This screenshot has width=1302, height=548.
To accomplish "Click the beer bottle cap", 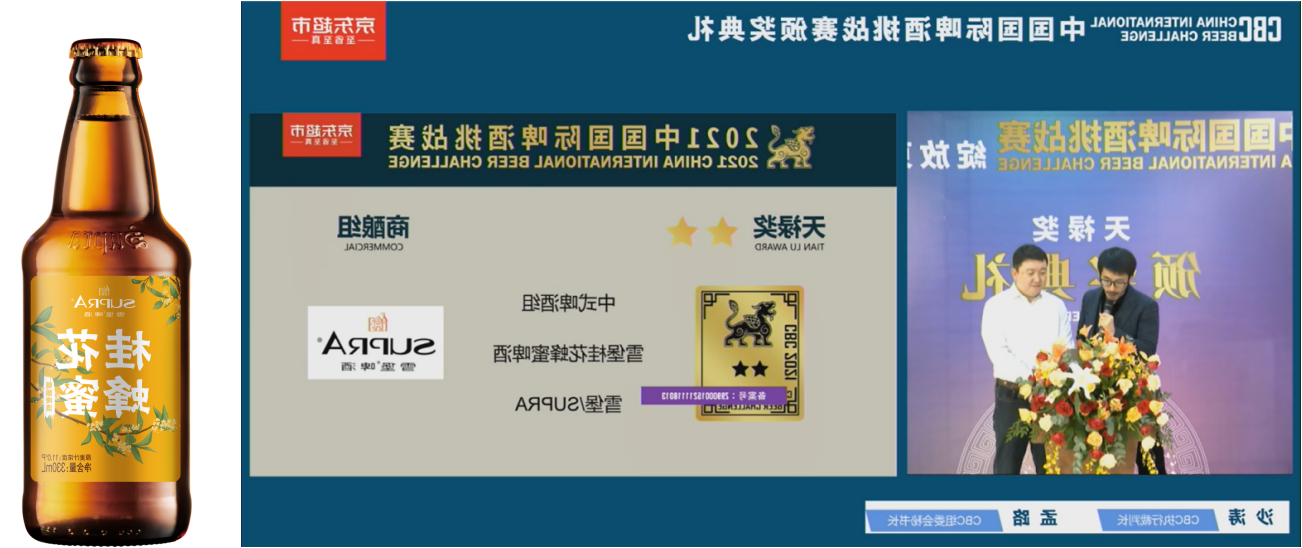I will [x=105, y=49].
